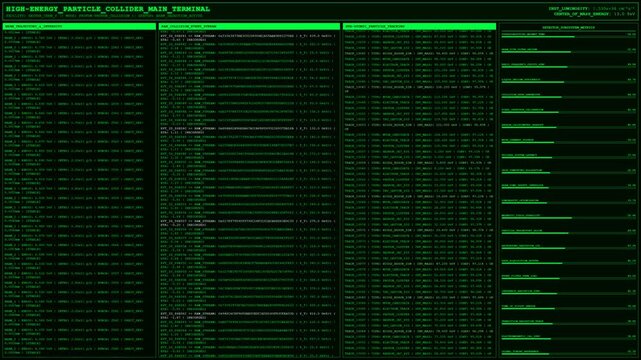Select the beam trajectory and intensity panel header
The width and height of the screenshot is (641, 360).
point(79,26)
